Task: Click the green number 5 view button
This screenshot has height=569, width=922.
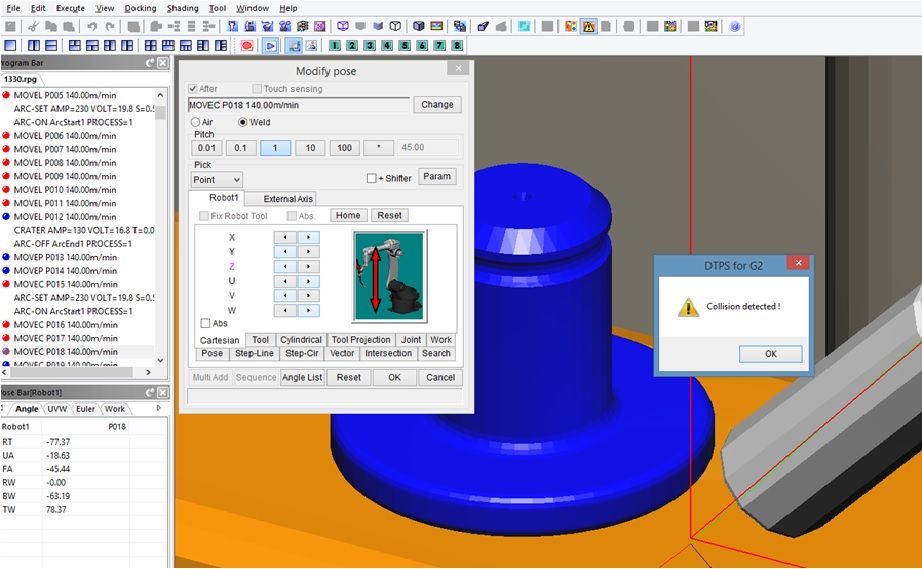Action: (x=405, y=46)
